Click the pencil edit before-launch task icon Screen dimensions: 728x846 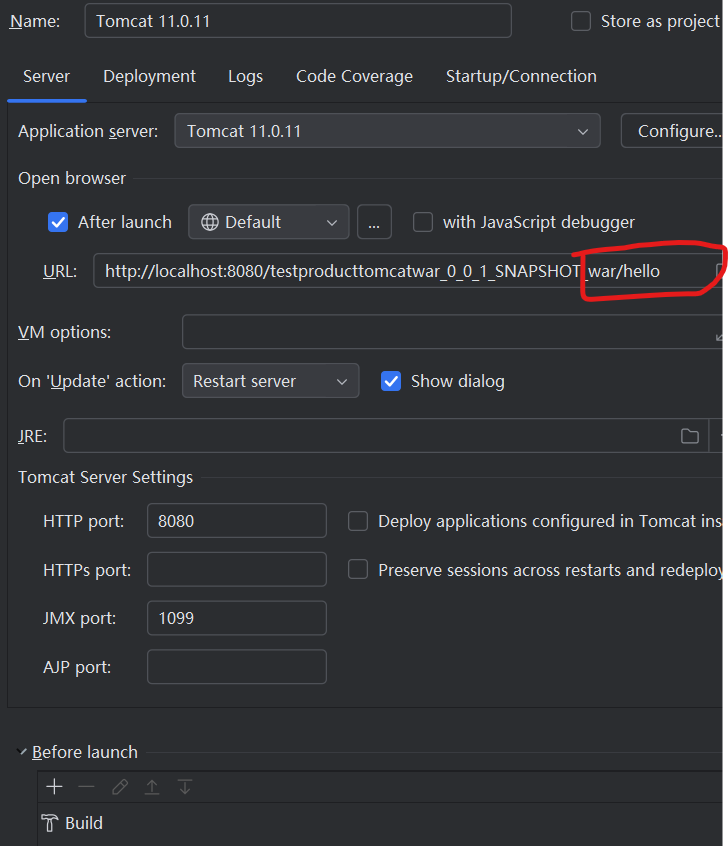click(x=120, y=787)
